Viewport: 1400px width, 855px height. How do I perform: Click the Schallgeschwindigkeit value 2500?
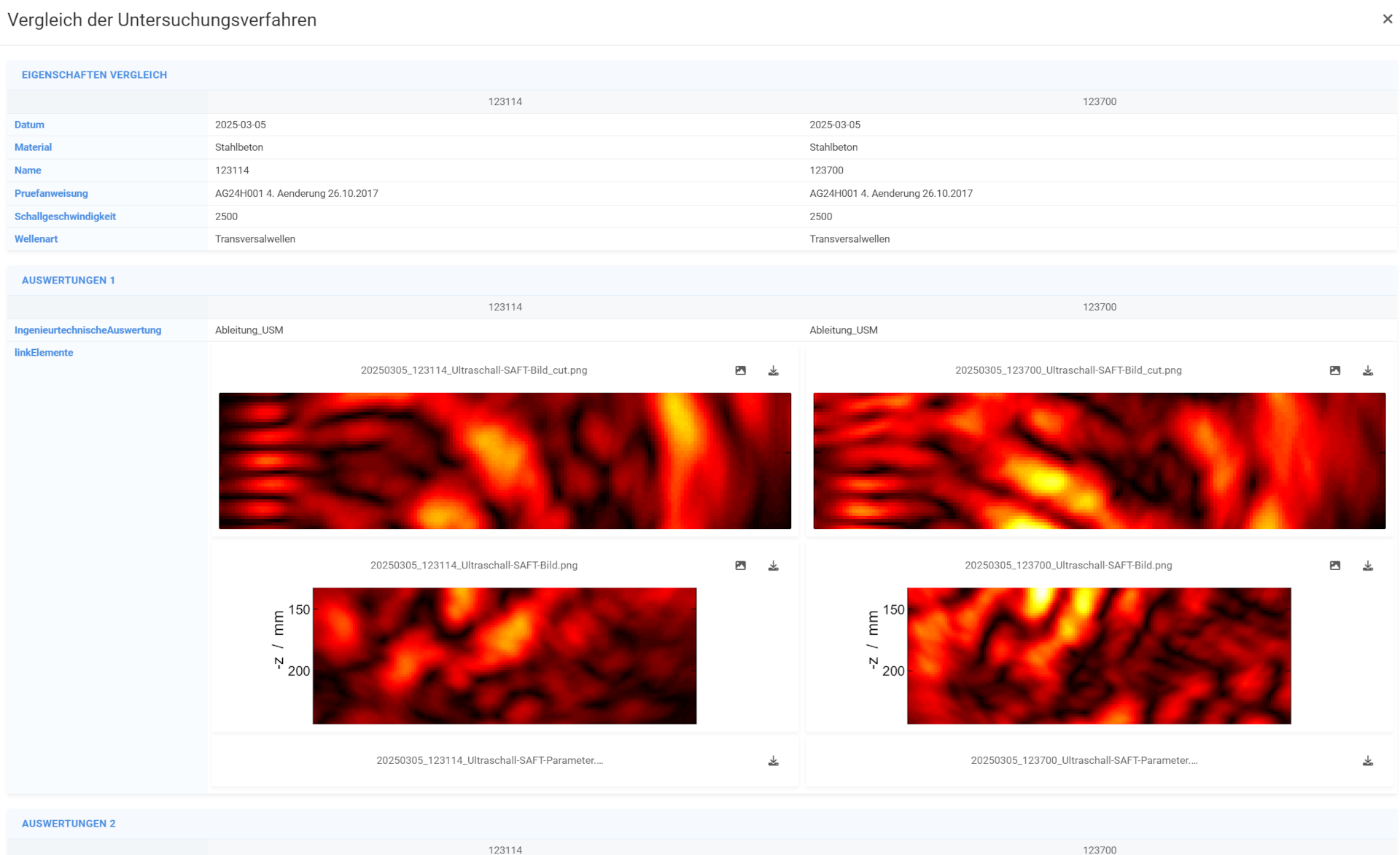click(x=226, y=216)
